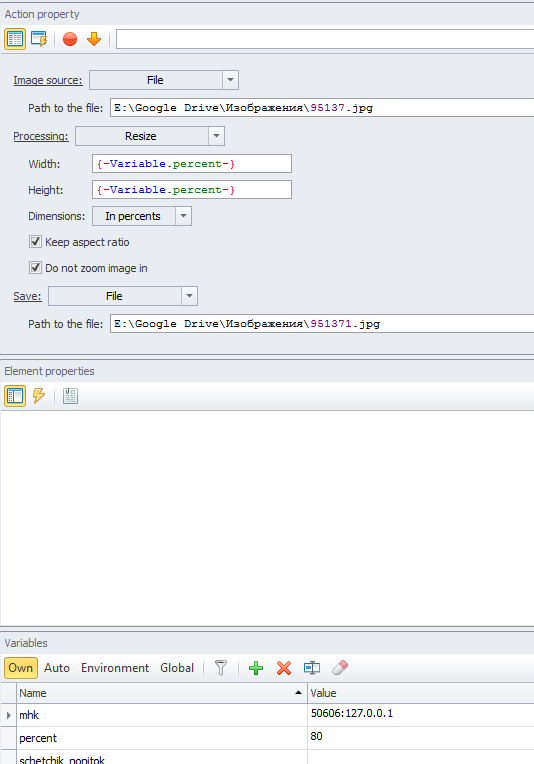Click the green plus add variable icon

click(x=256, y=668)
